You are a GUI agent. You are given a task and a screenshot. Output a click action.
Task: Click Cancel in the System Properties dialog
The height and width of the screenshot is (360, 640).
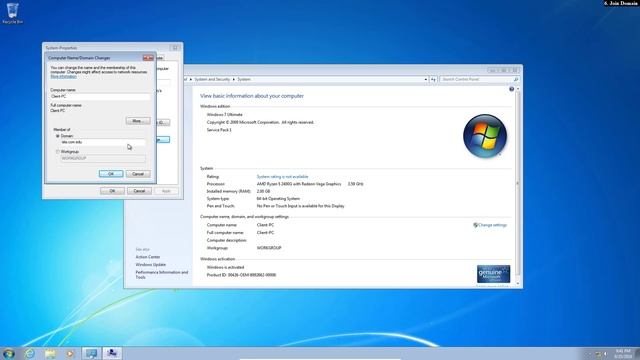[x=139, y=191]
